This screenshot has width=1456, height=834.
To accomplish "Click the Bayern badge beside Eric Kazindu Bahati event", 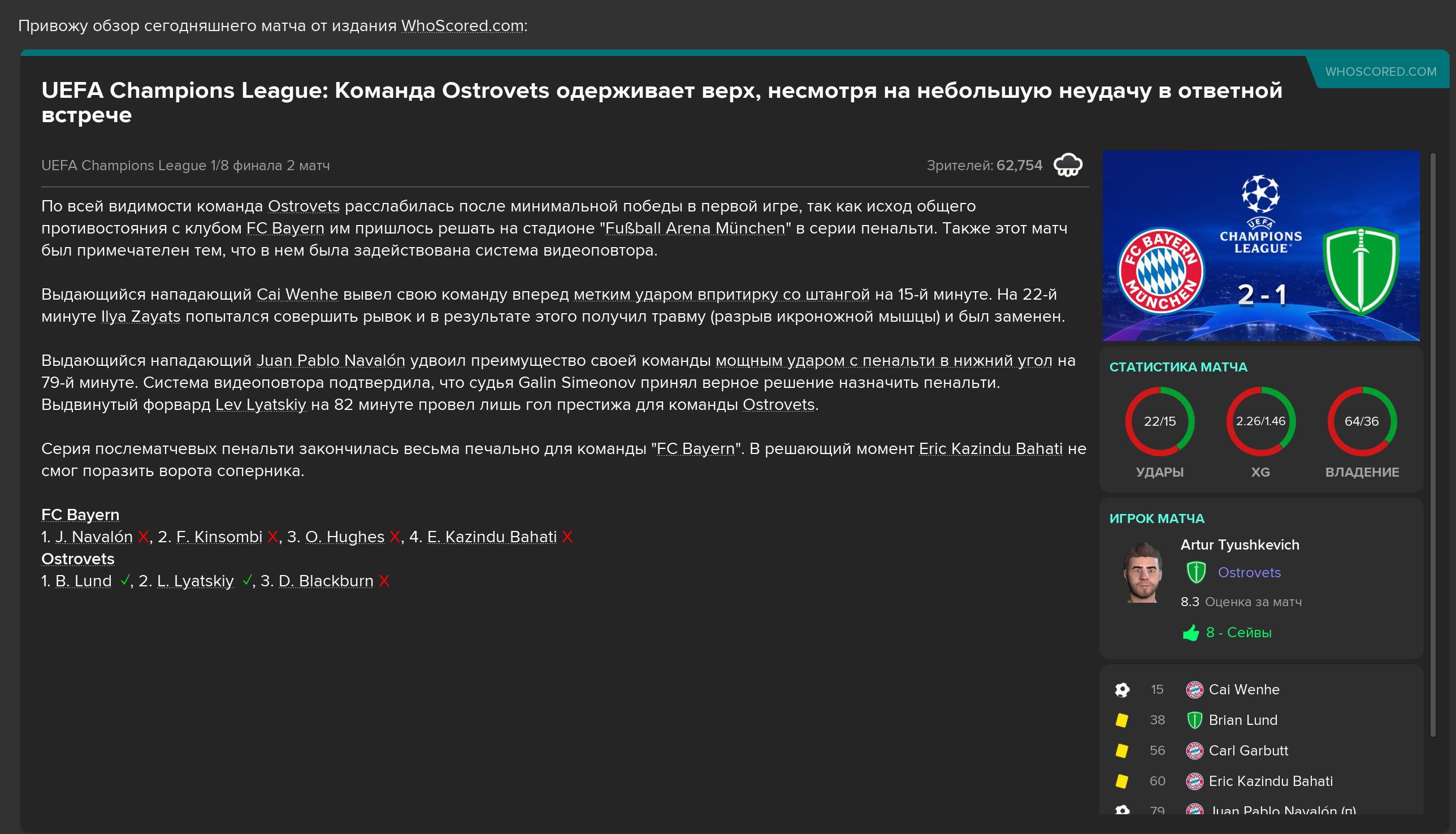I will [1194, 781].
